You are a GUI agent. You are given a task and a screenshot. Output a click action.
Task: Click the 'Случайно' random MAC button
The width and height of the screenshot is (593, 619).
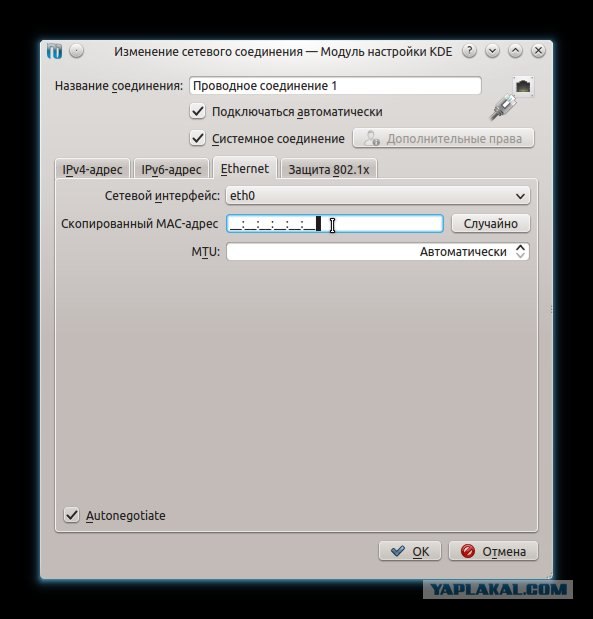pyautogui.click(x=490, y=224)
